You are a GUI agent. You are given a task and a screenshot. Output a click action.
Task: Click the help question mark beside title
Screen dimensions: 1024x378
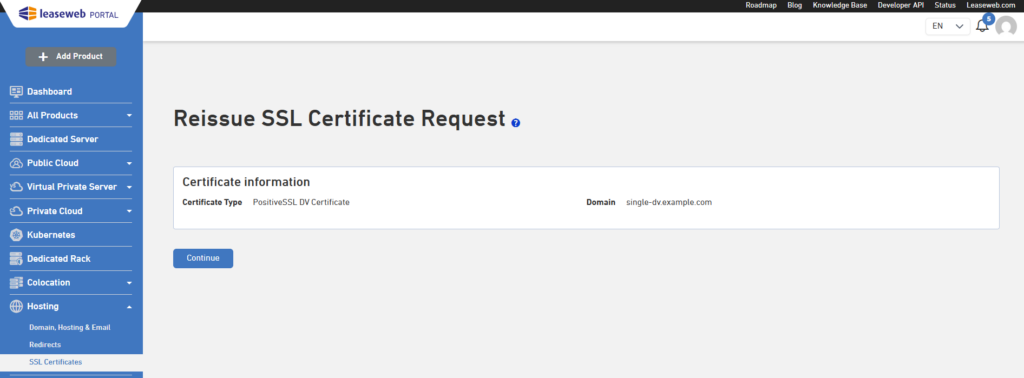tap(516, 123)
